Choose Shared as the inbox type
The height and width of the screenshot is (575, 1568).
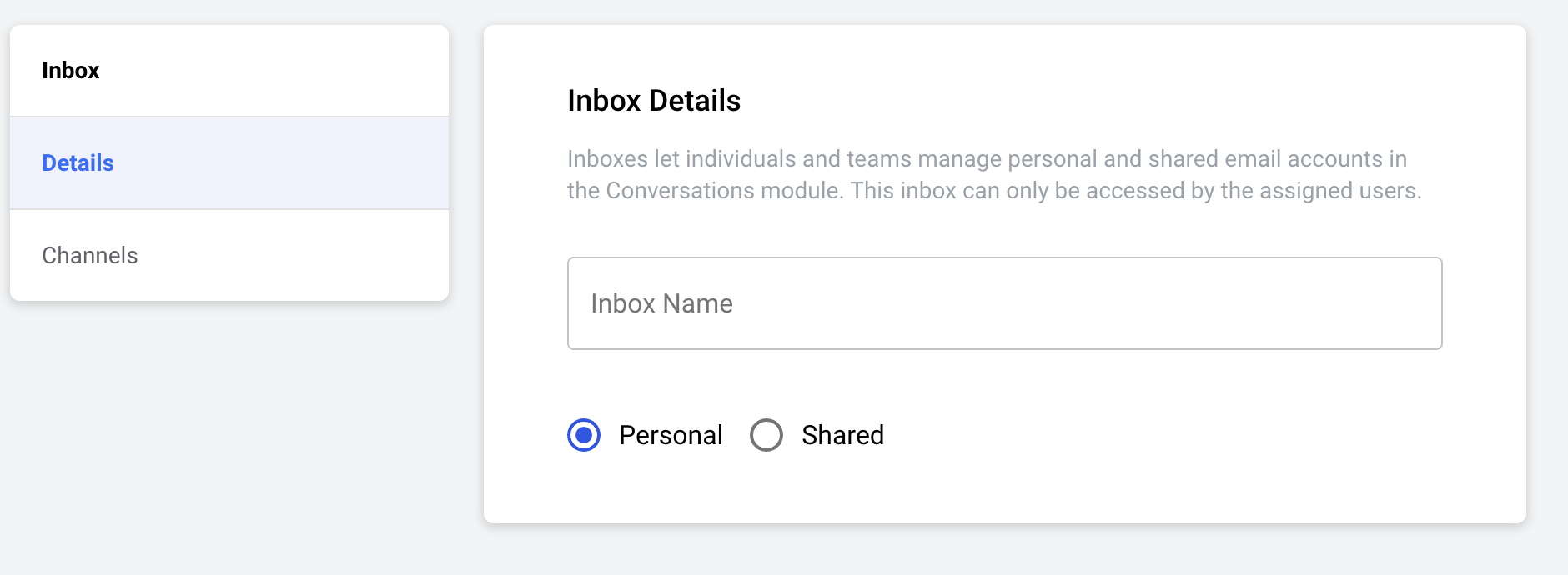[766, 435]
